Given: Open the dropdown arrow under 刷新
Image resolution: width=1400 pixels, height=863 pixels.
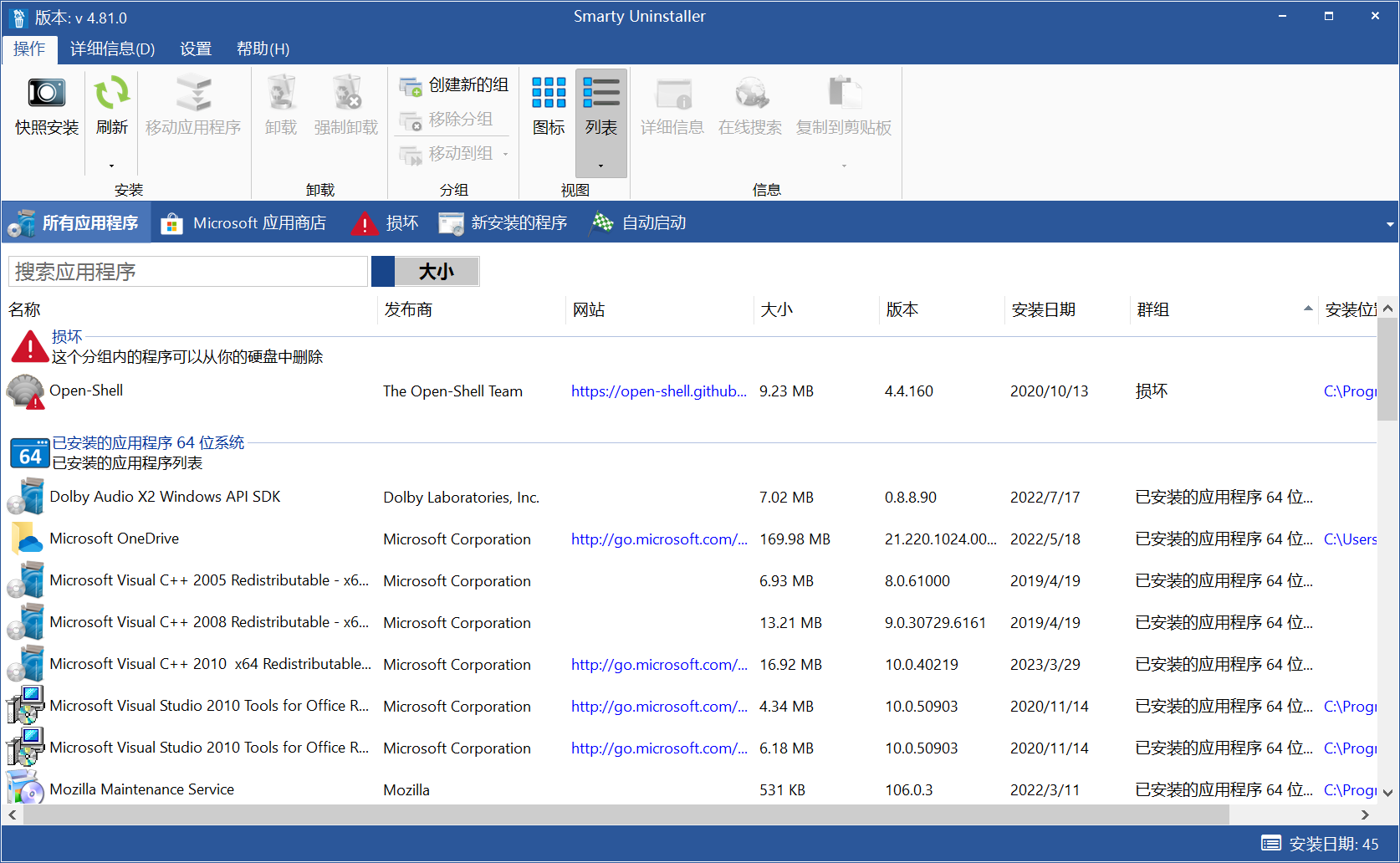Looking at the screenshot, I should tap(111, 166).
